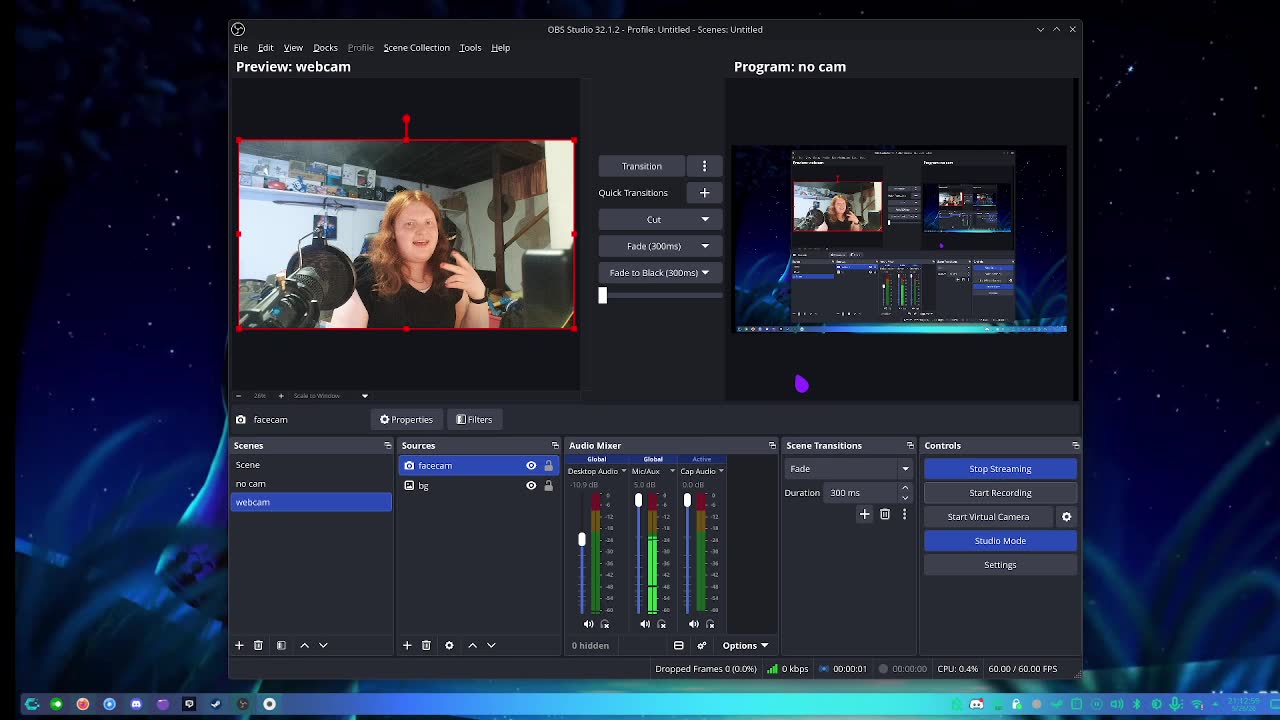This screenshot has height=720, width=1280.
Task: Click the Desktop Audio volume slider handle
Action: (x=582, y=539)
